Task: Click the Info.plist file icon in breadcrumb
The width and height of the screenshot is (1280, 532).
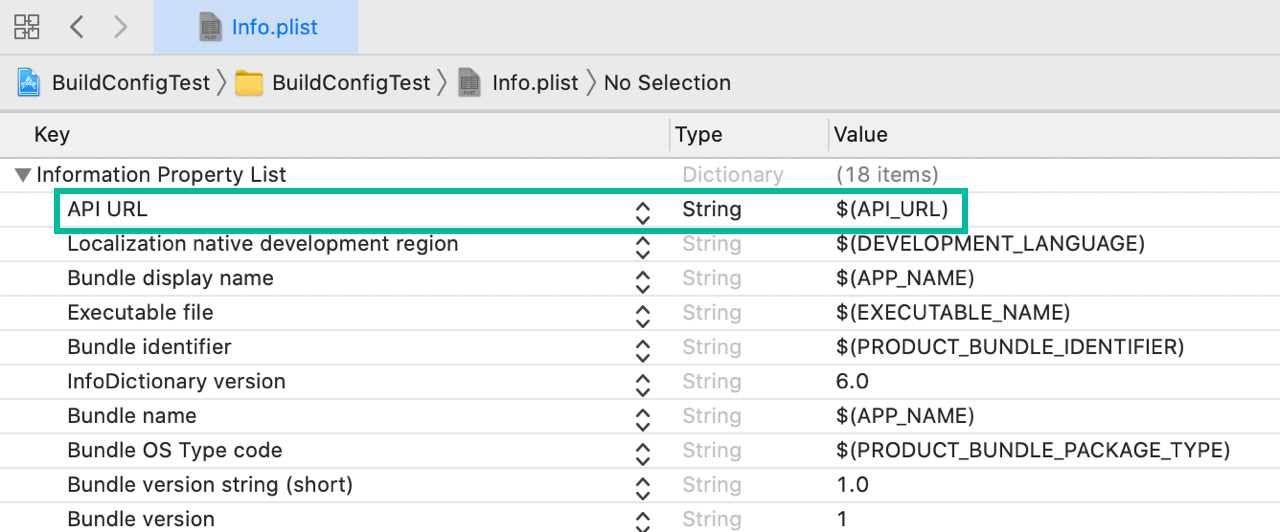Action: pyautogui.click(x=469, y=83)
